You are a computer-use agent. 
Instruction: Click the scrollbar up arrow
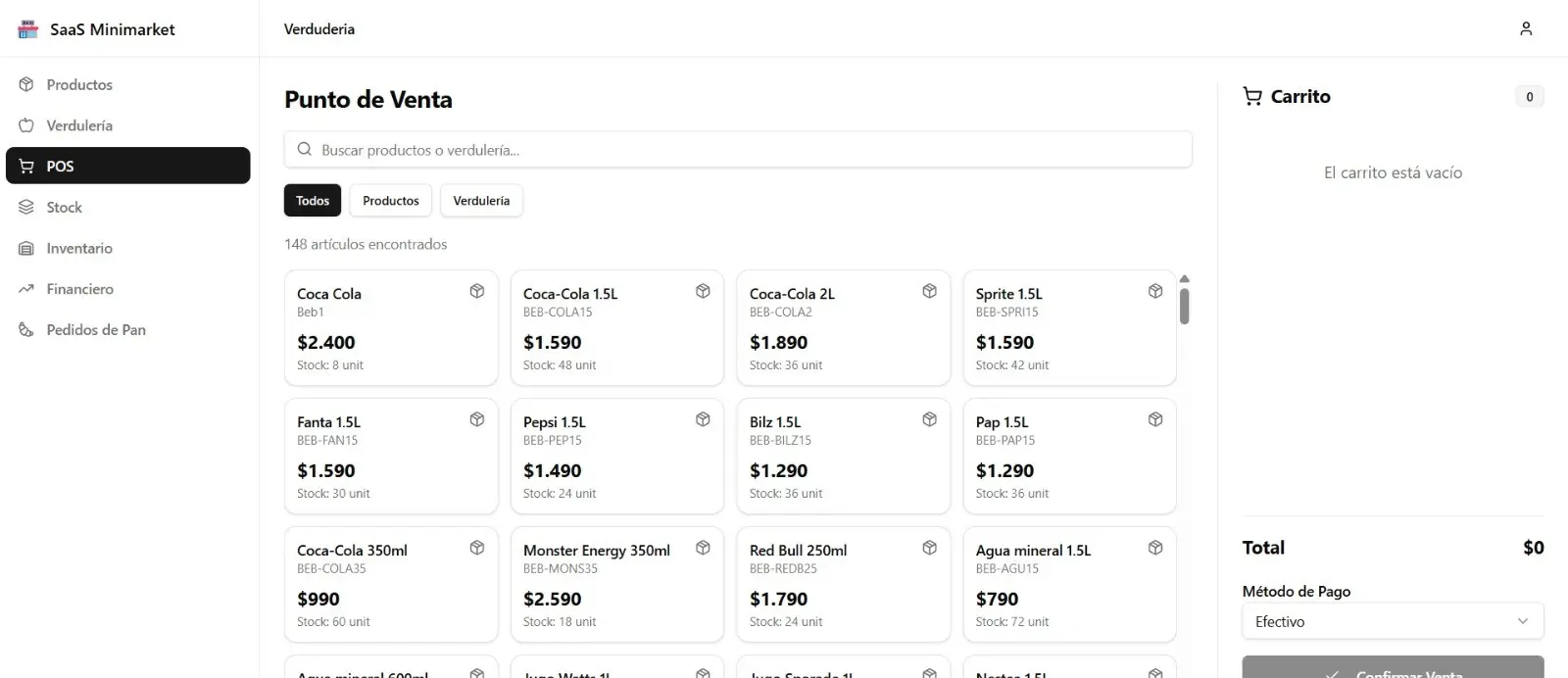click(1184, 279)
